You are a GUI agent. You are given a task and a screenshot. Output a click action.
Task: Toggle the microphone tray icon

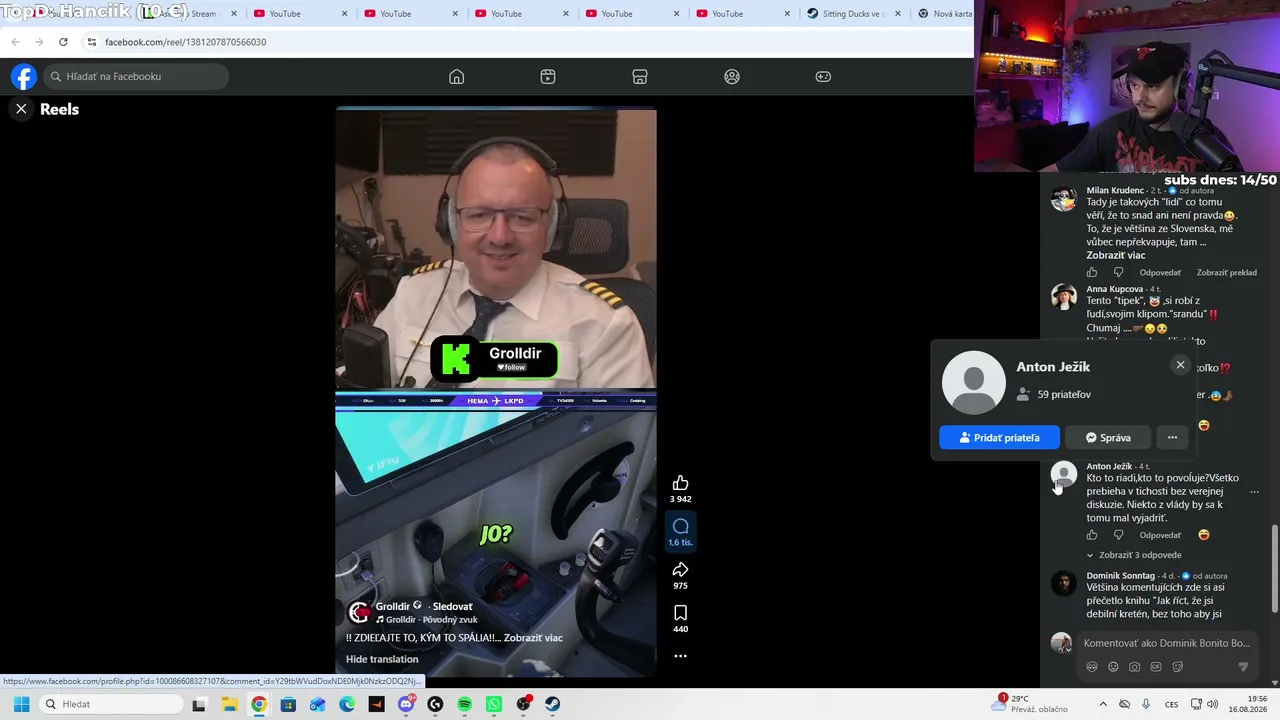[1146, 704]
